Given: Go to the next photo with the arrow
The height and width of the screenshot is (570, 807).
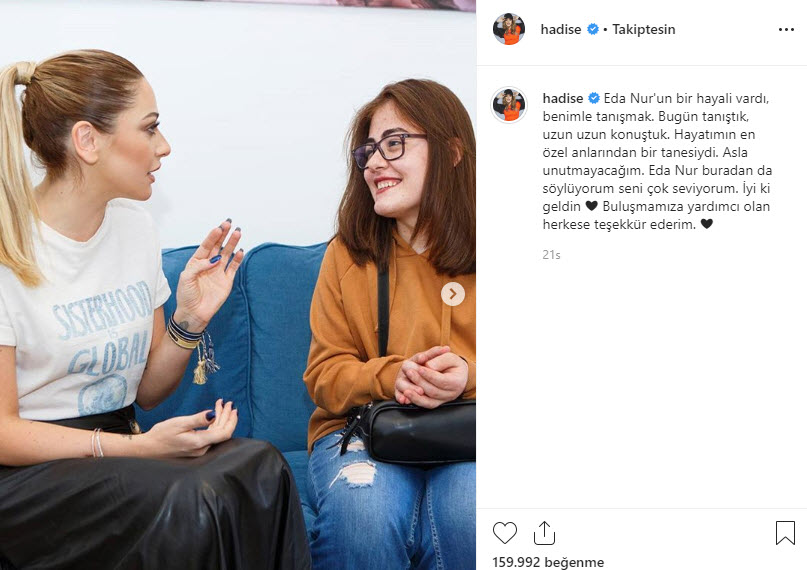Looking at the screenshot, I should 453,294.
